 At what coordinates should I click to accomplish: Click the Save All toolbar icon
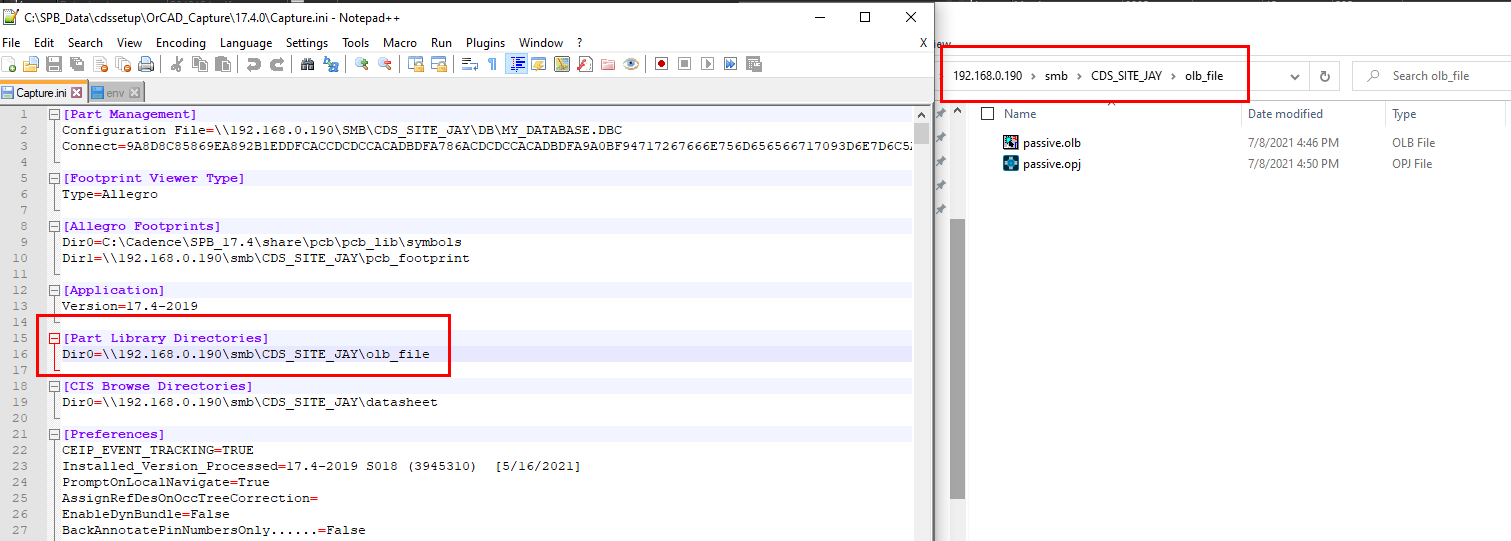pos(76,64)
